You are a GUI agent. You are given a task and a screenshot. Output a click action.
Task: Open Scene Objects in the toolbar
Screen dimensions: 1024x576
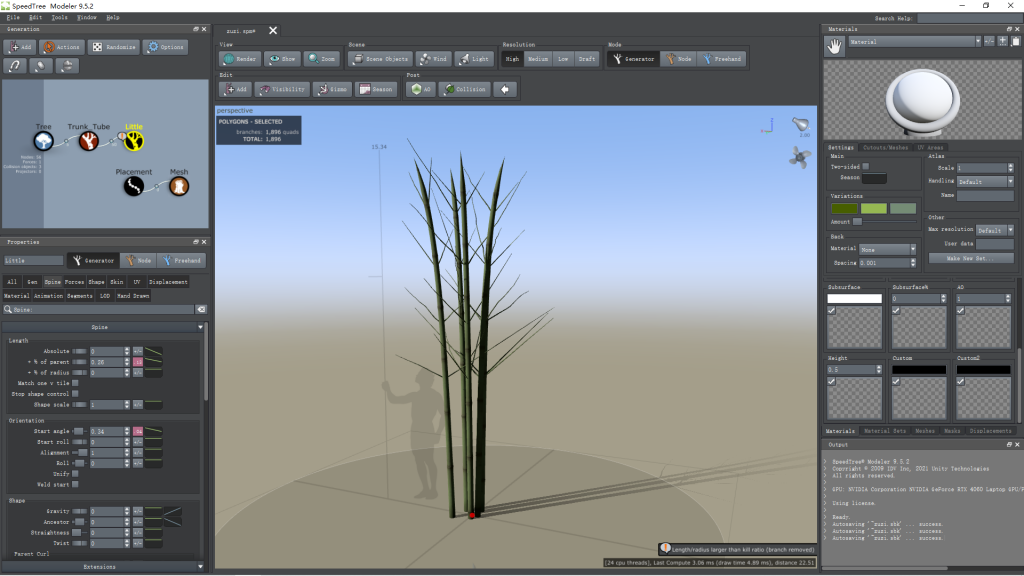coord(381,59)
